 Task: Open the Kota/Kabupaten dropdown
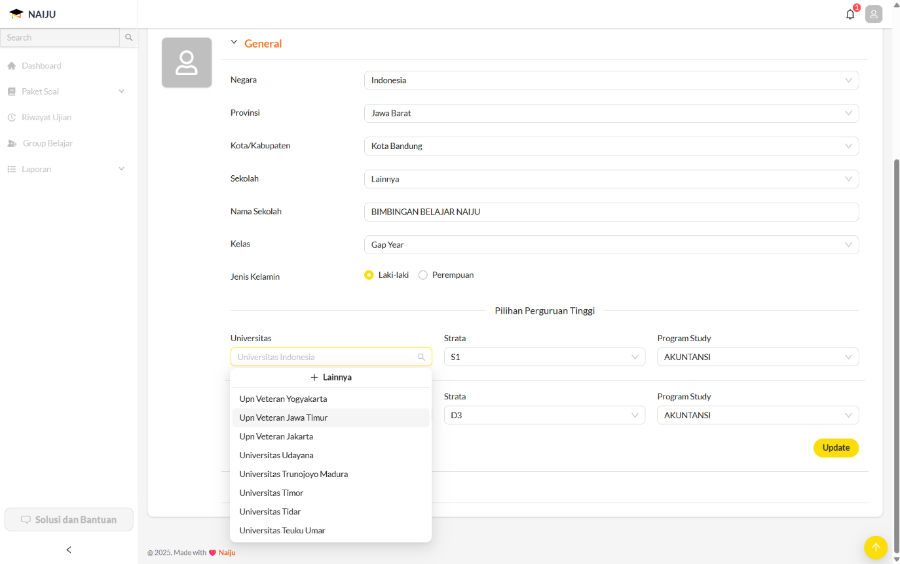[x=611, y=146]
